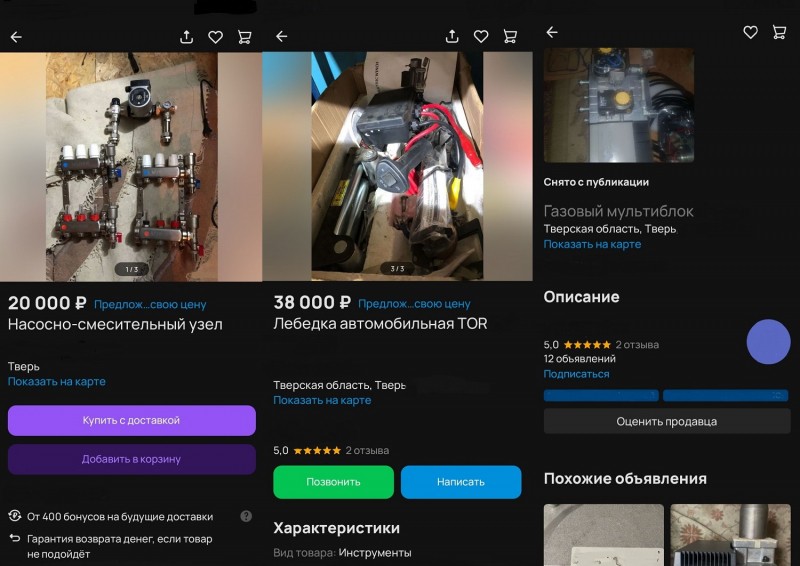The height and width of the screenshot is (566, 800).
Task: Open cart icon on Лебедка listing
Action: pos(510,36)
